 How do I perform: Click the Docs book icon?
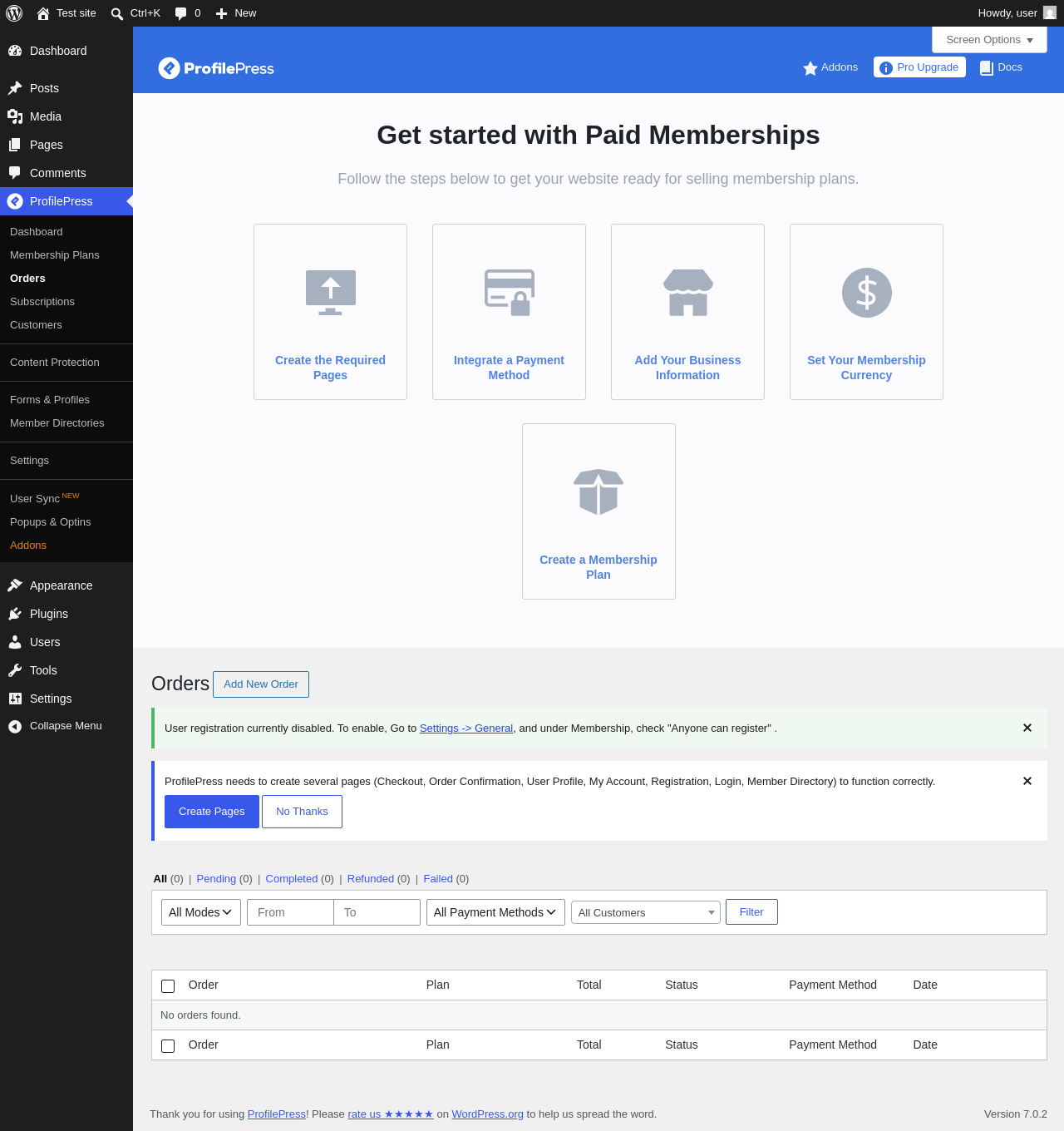coord(987,68)
